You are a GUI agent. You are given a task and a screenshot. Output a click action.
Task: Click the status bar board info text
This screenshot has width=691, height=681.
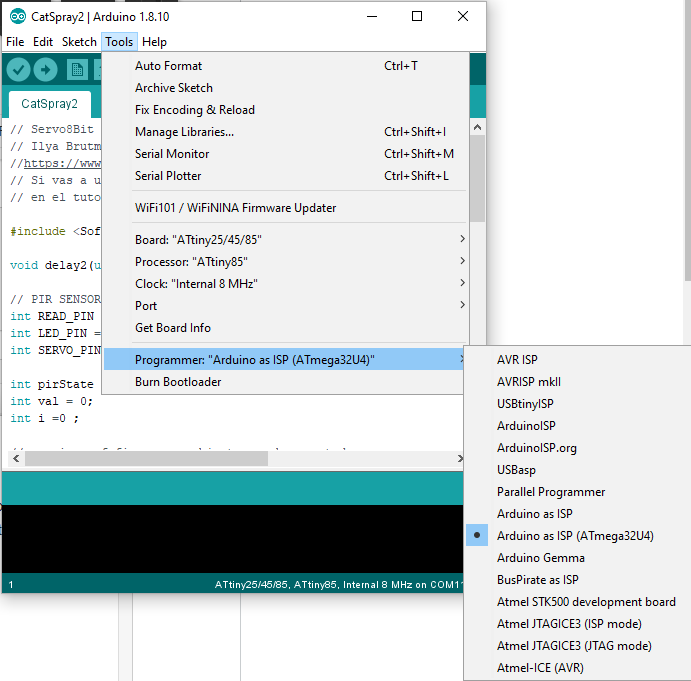point(338,585)
